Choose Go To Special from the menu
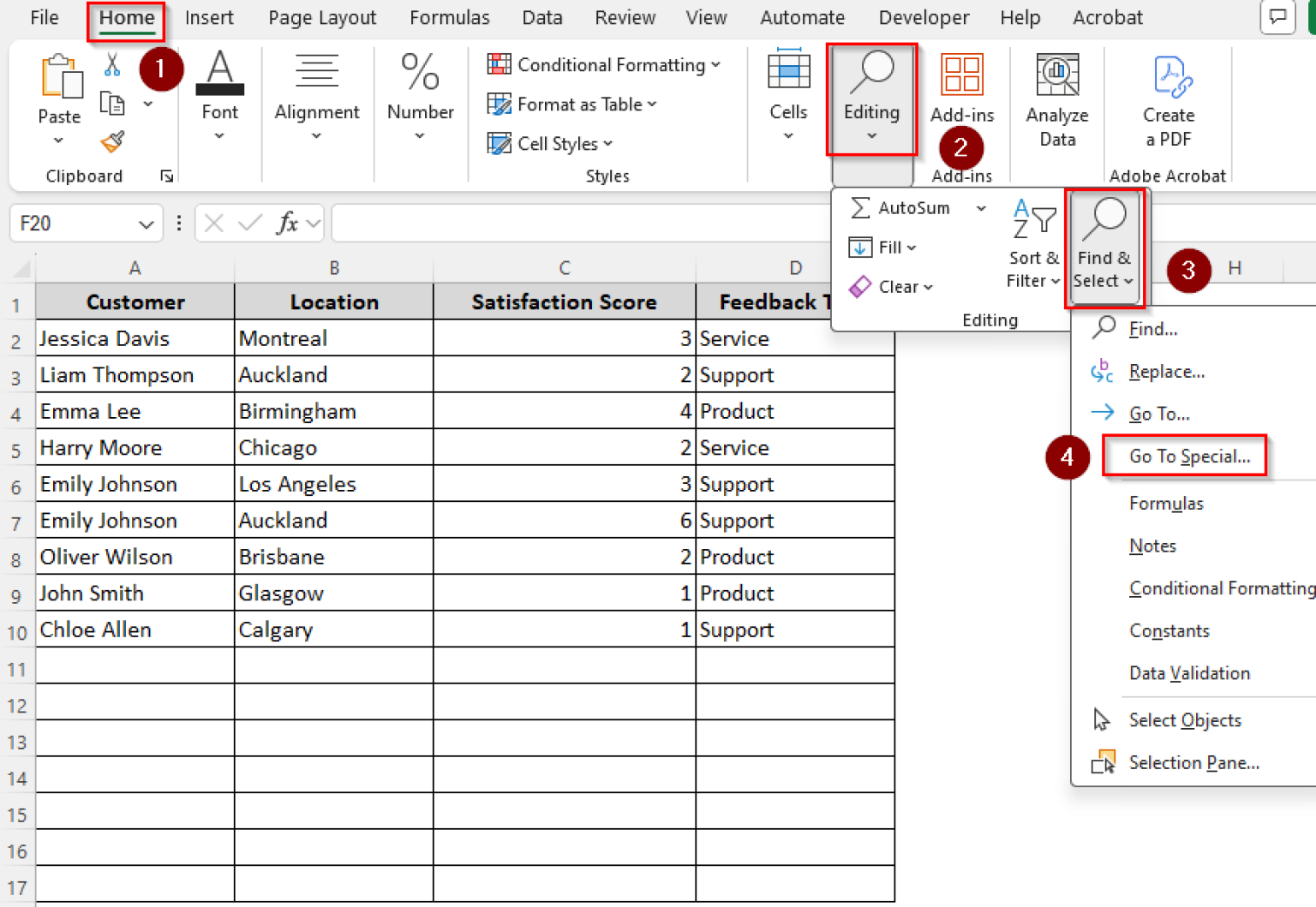Image resolution: width=1316 pixels, height=907 pixels. [1189, 456]
